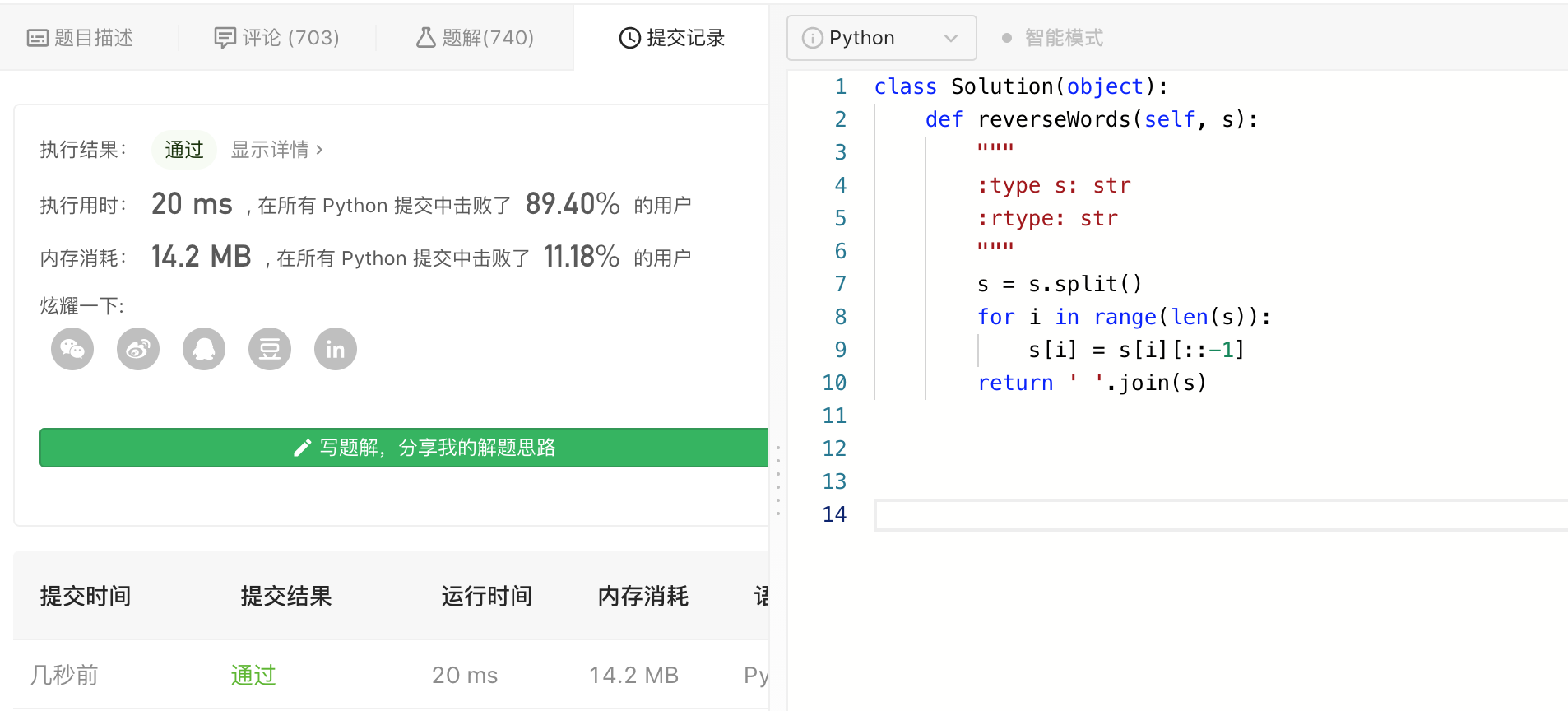Click the 'return' line of code
1568x711 pixels.
pyautogui.click(x=1092, y=383)
